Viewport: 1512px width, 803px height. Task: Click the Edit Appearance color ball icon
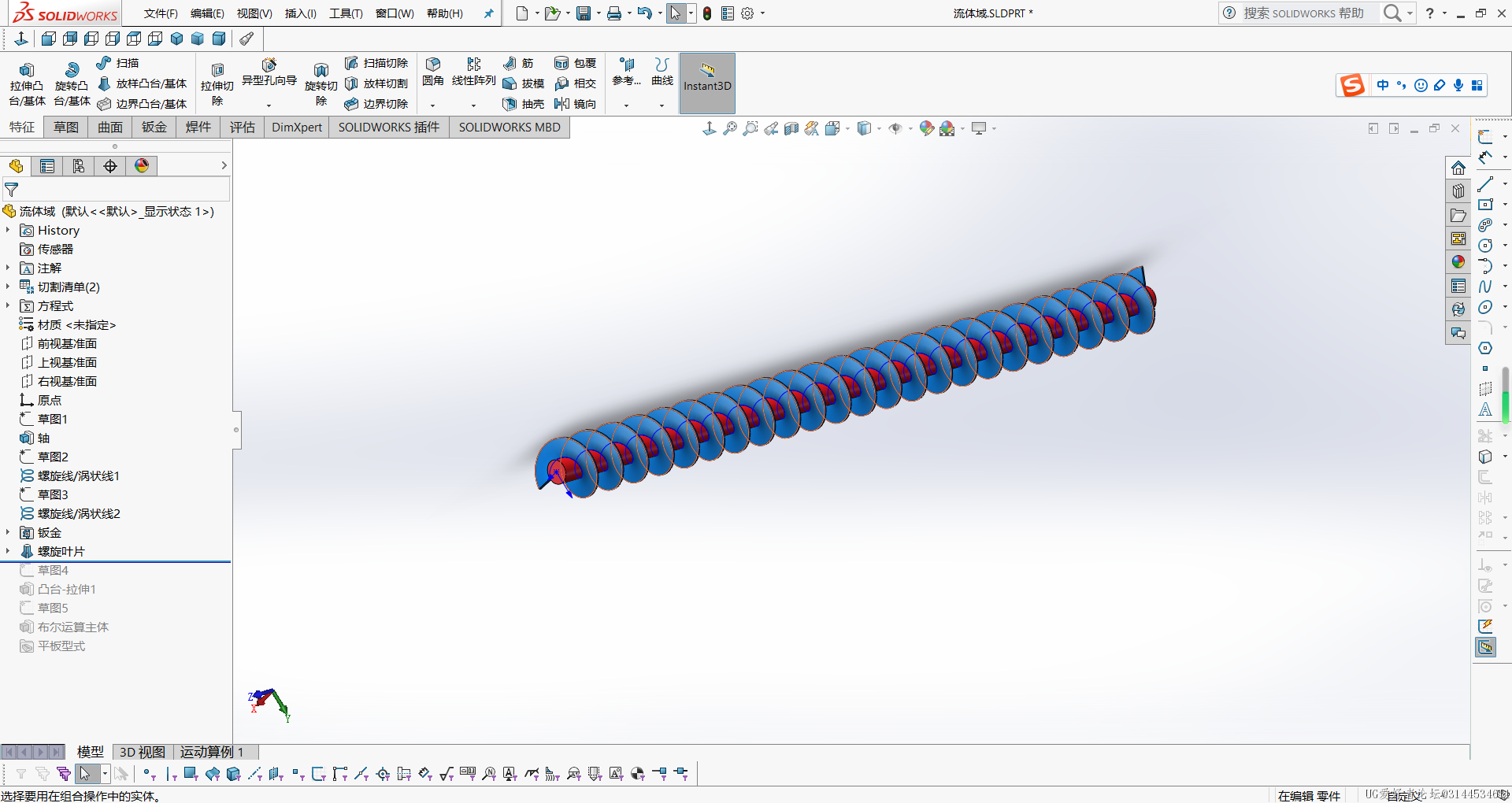(x=927, y=128)
